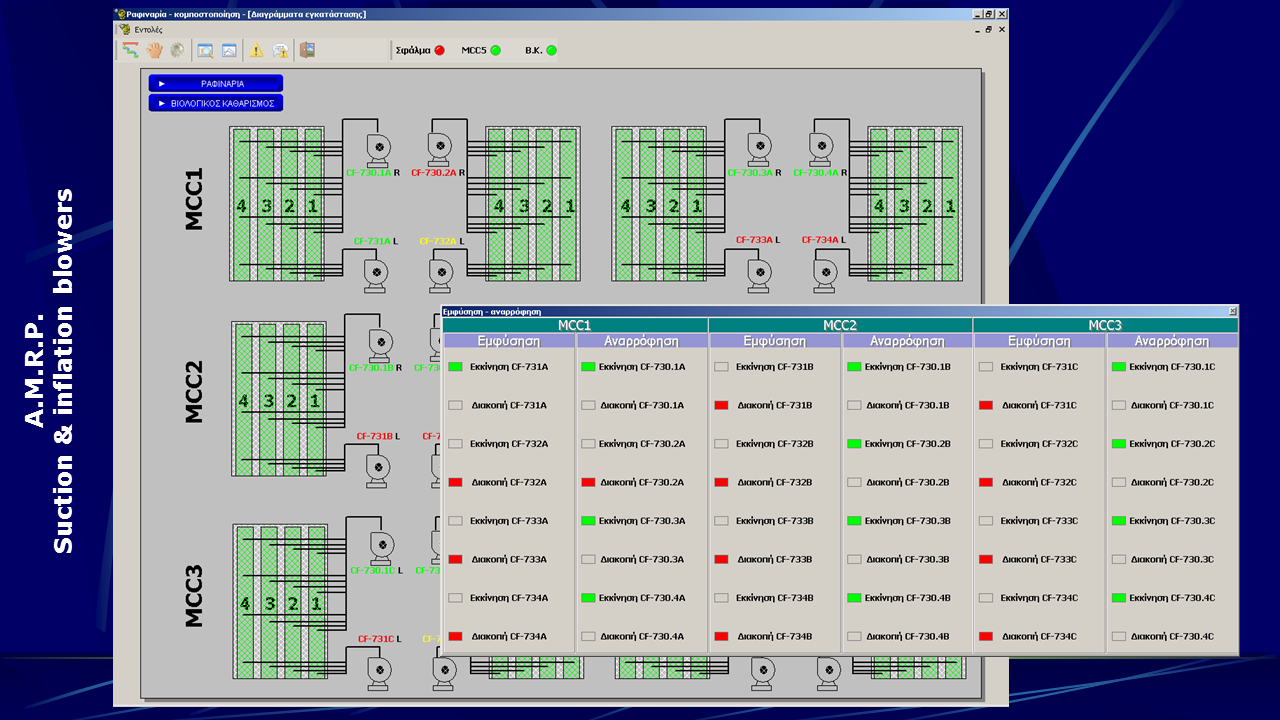
Task: Toggle the Διακοπή CF-734B indicator
Action: (x=721, y=636)
